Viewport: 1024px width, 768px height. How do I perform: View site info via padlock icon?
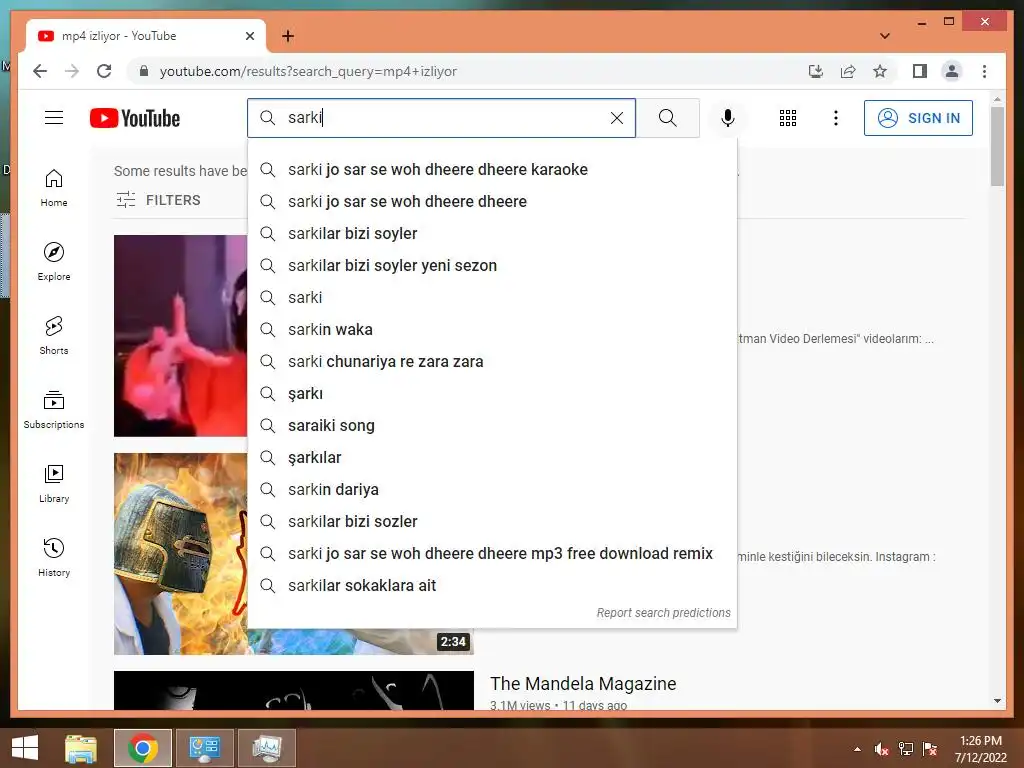(144, 71)
